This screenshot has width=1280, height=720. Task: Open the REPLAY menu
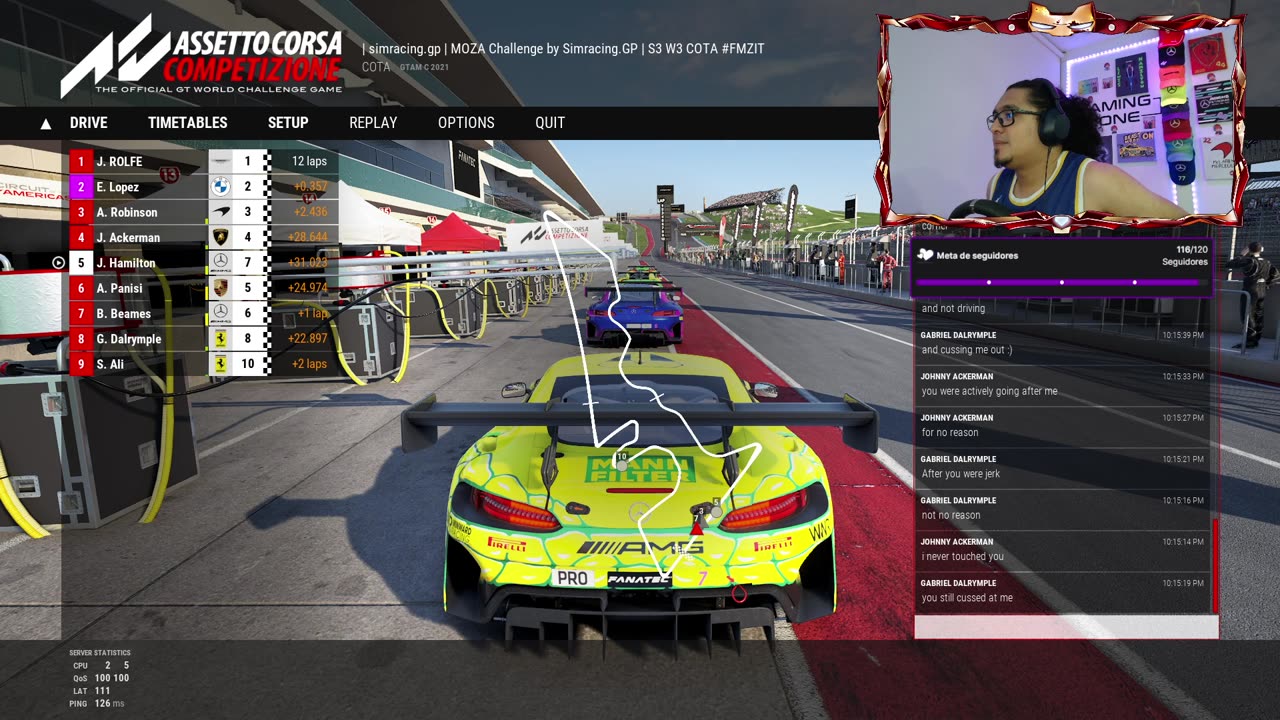tap(373, 123)
